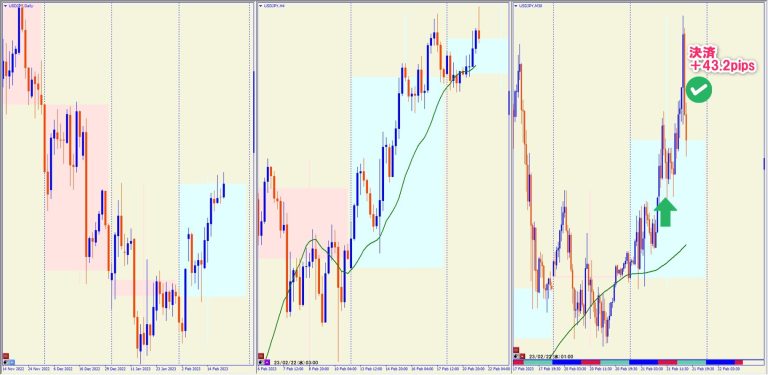The height and width of the screenshot is (375, 768).
Task: Click the 17 Feb 2023 label on M30 axis
Action: point(524,369)
